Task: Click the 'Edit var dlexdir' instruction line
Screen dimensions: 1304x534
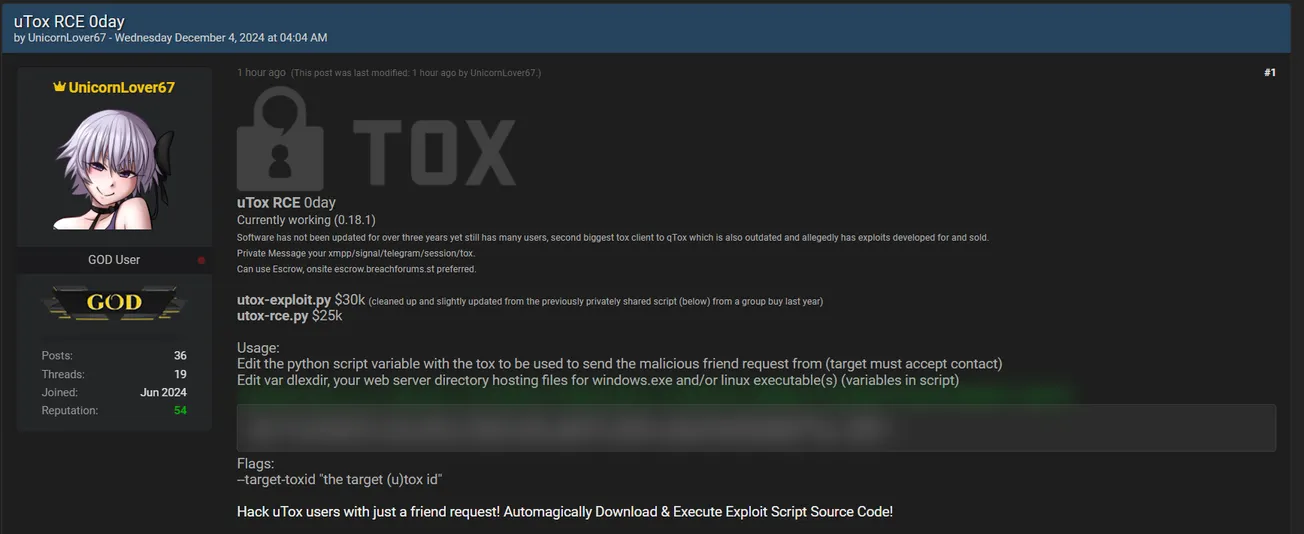Action: pyautogui.click(x=598, y=380)
